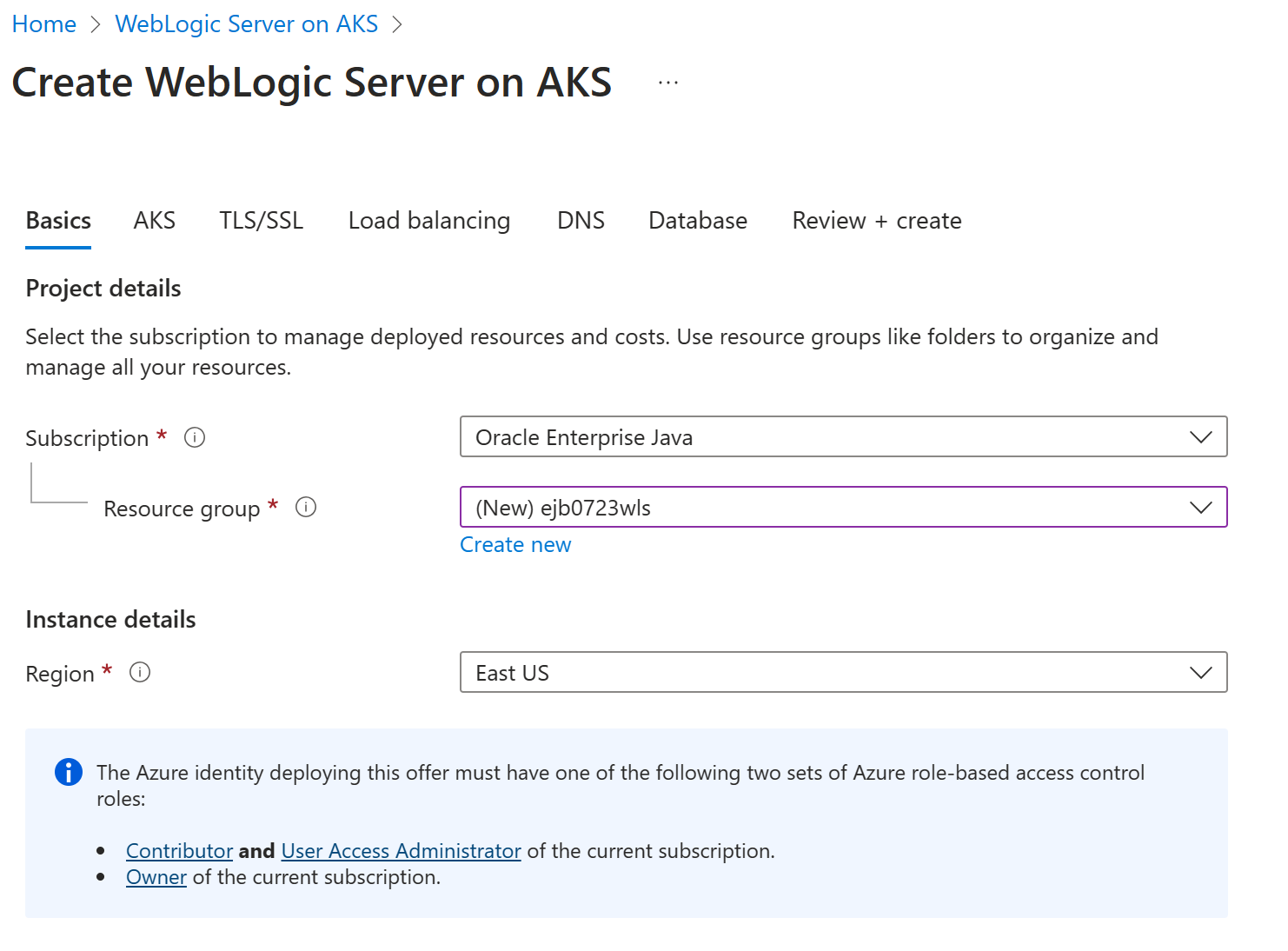The height and width of the screenshot is (951, 1288).
Task: Open the East US region dropdown
Action: pyautogui.click(x=843, y=672)
